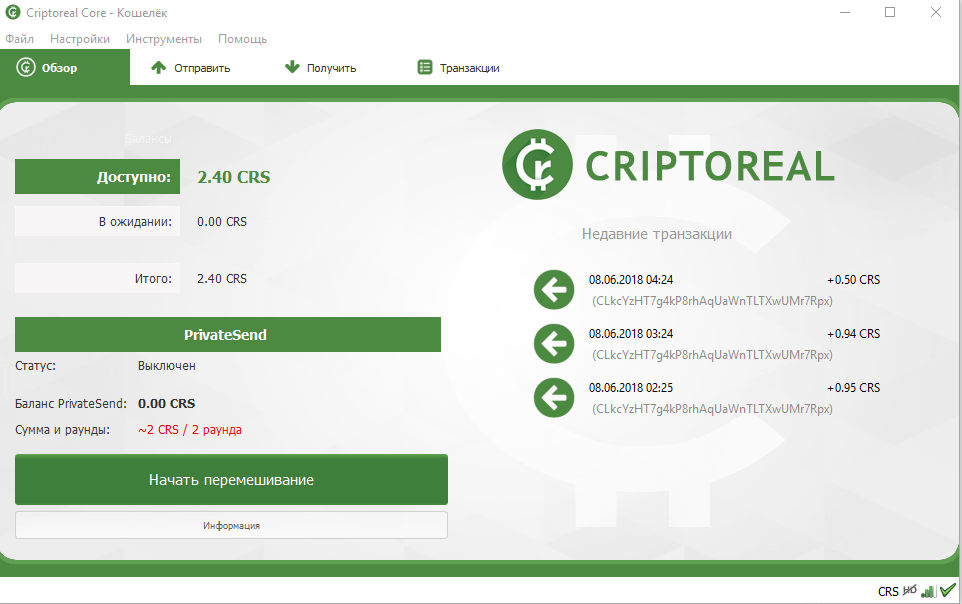
Task: Click the incoming arrow icon for 02:25 transaction
Action: (554, 398)
